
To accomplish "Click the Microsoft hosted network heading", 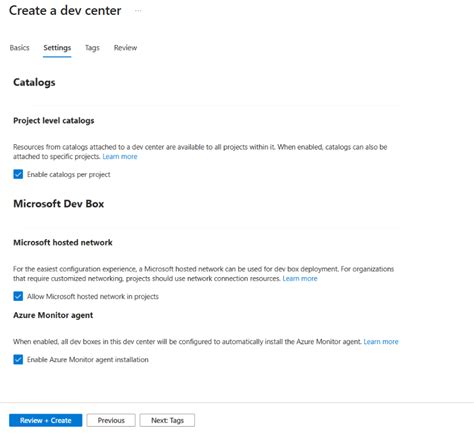I will point(63,243).
